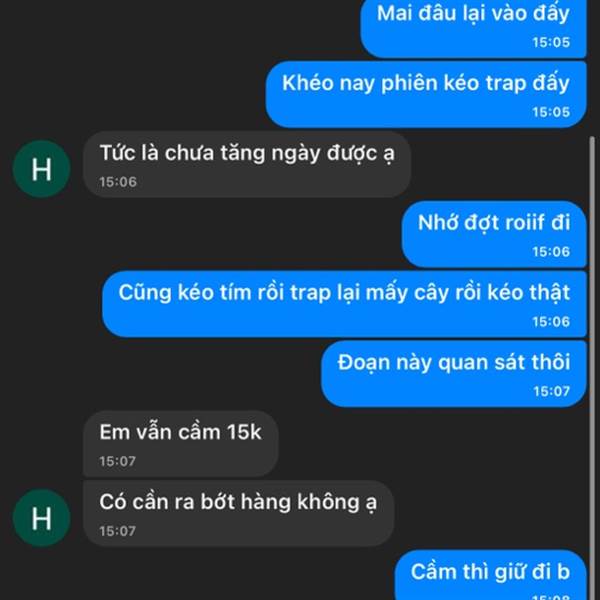Click message 'Tức là chưa tăng ngày được ạ'
The image size is (600, 600).
coord(247,164)
